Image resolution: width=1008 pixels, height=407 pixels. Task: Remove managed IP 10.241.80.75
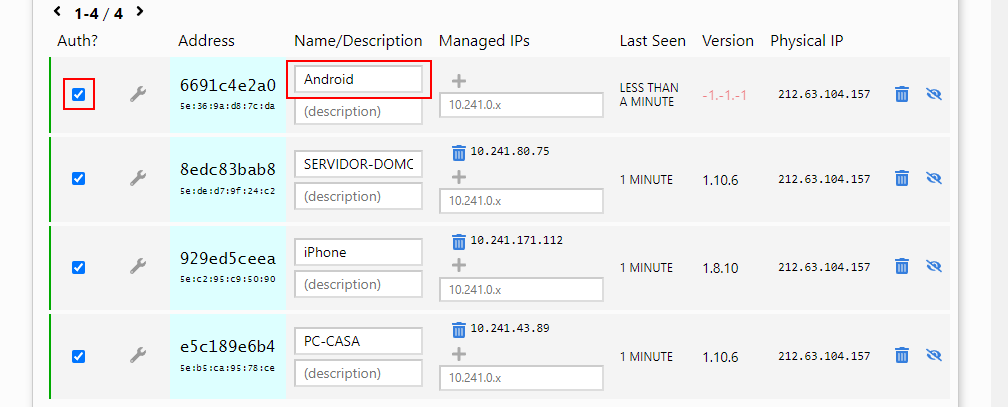coord(458,153)
